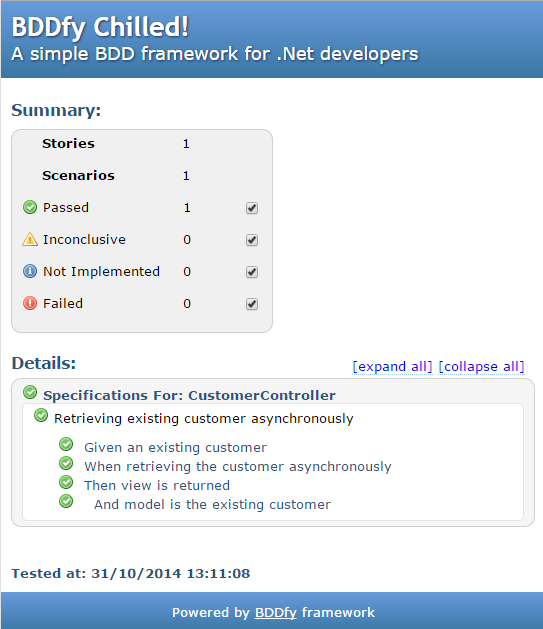Click the yellow Inconclusive warning icon
This screenshot has width=543, height=629.
point(30,239)
